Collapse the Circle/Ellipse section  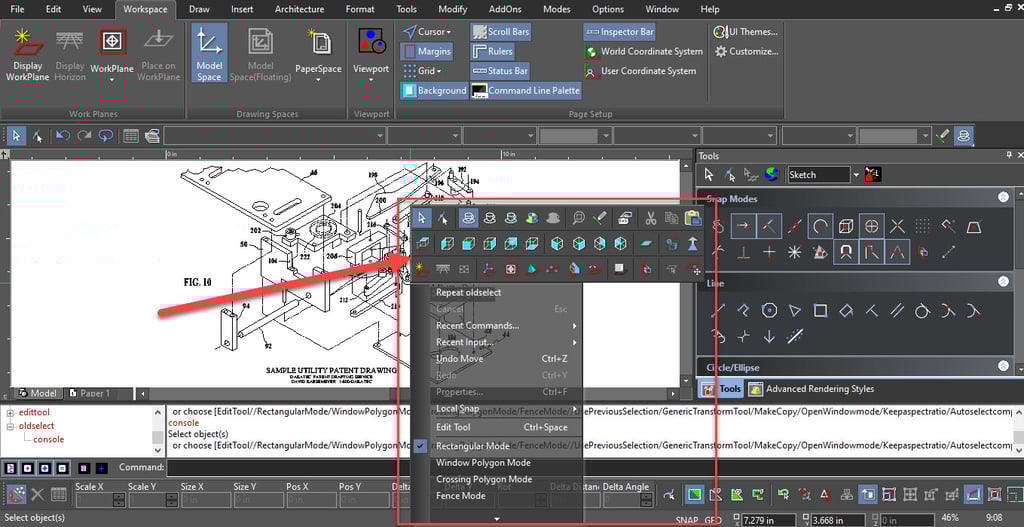tap(1003, 367)
